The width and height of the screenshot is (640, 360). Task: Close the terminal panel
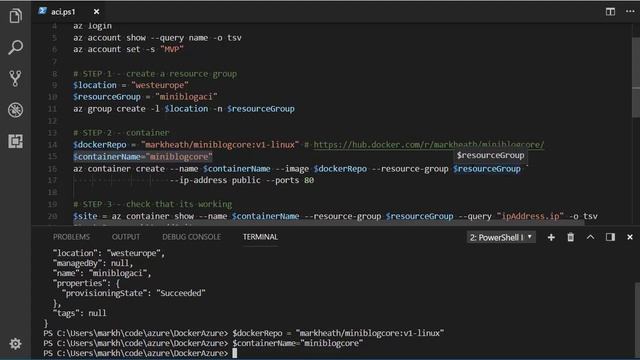pyautogui.click(x=630, y=237)
